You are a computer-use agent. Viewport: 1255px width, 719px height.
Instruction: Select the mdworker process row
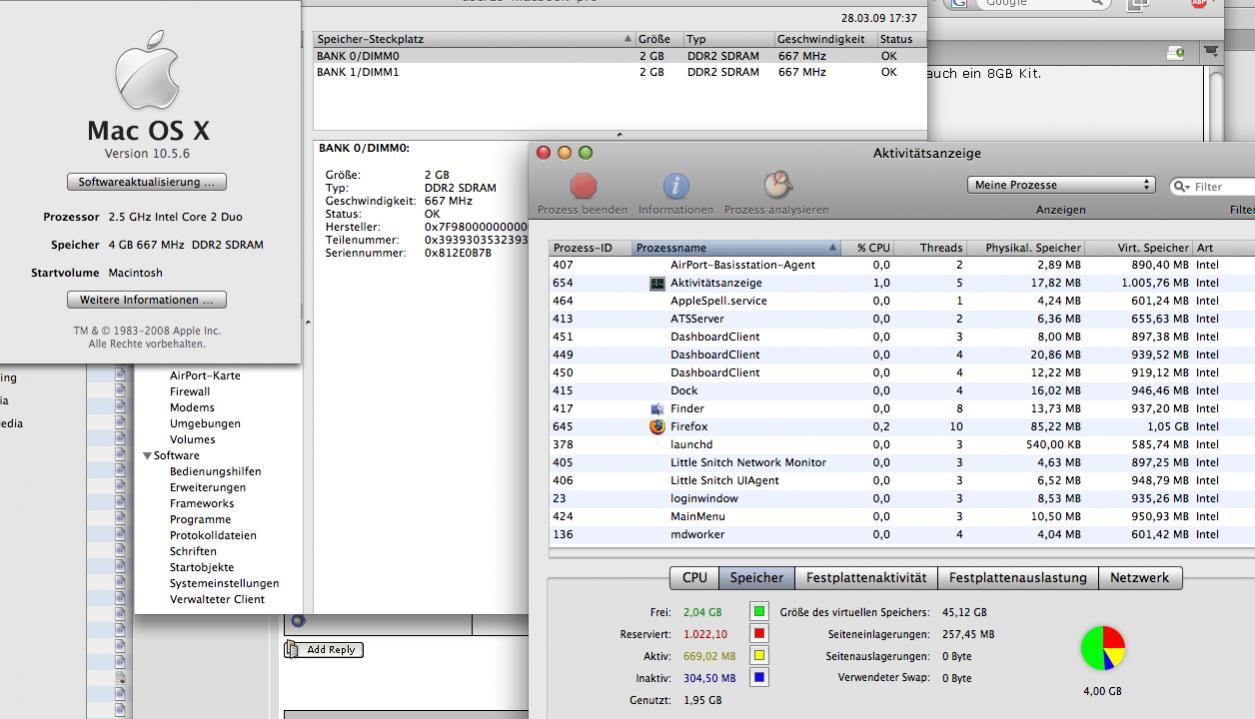[900, 535]
